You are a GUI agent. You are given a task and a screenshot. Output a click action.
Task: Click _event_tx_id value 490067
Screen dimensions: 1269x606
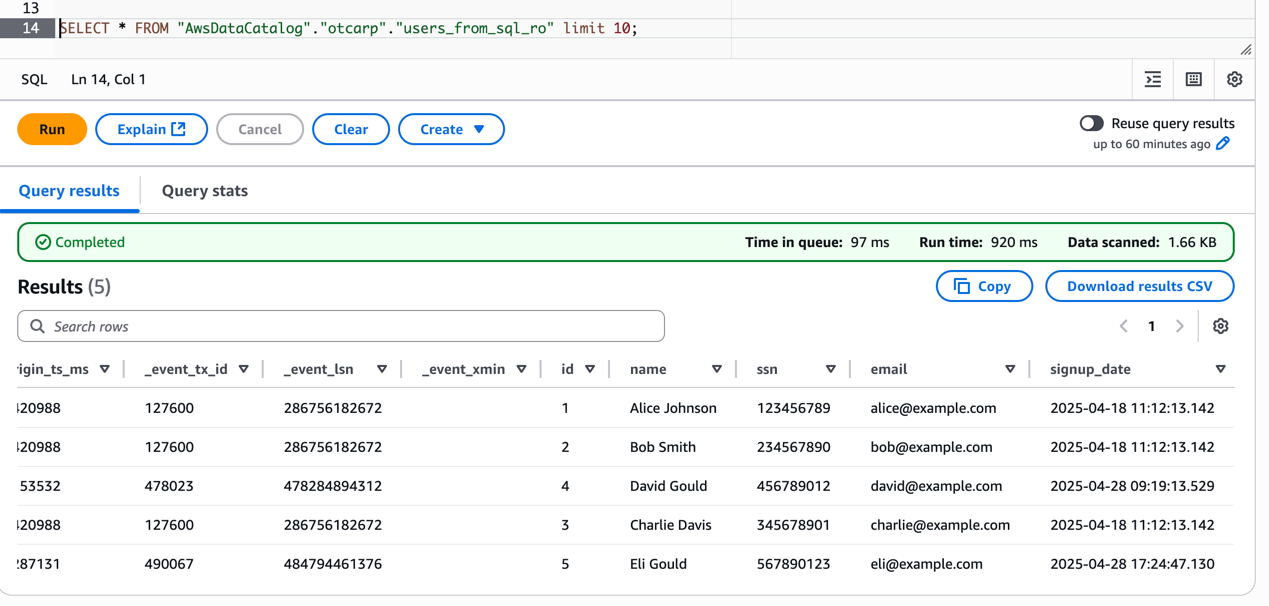pos(169,564)
